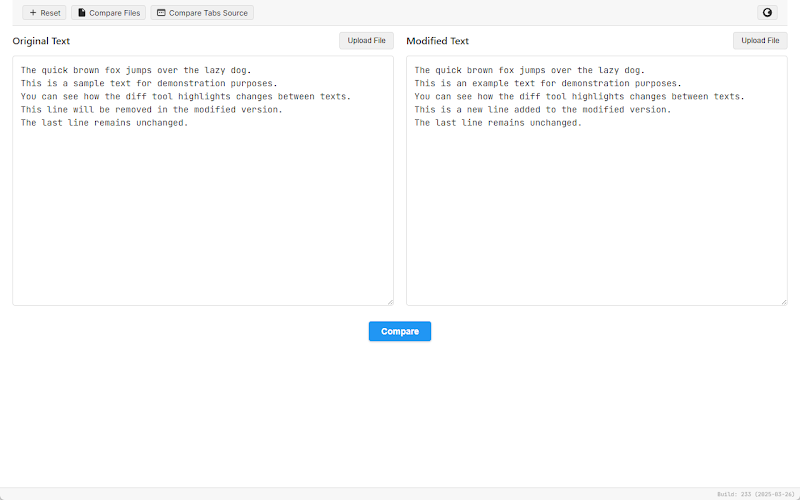Click inside the Original Text area

tap(203, 181)
